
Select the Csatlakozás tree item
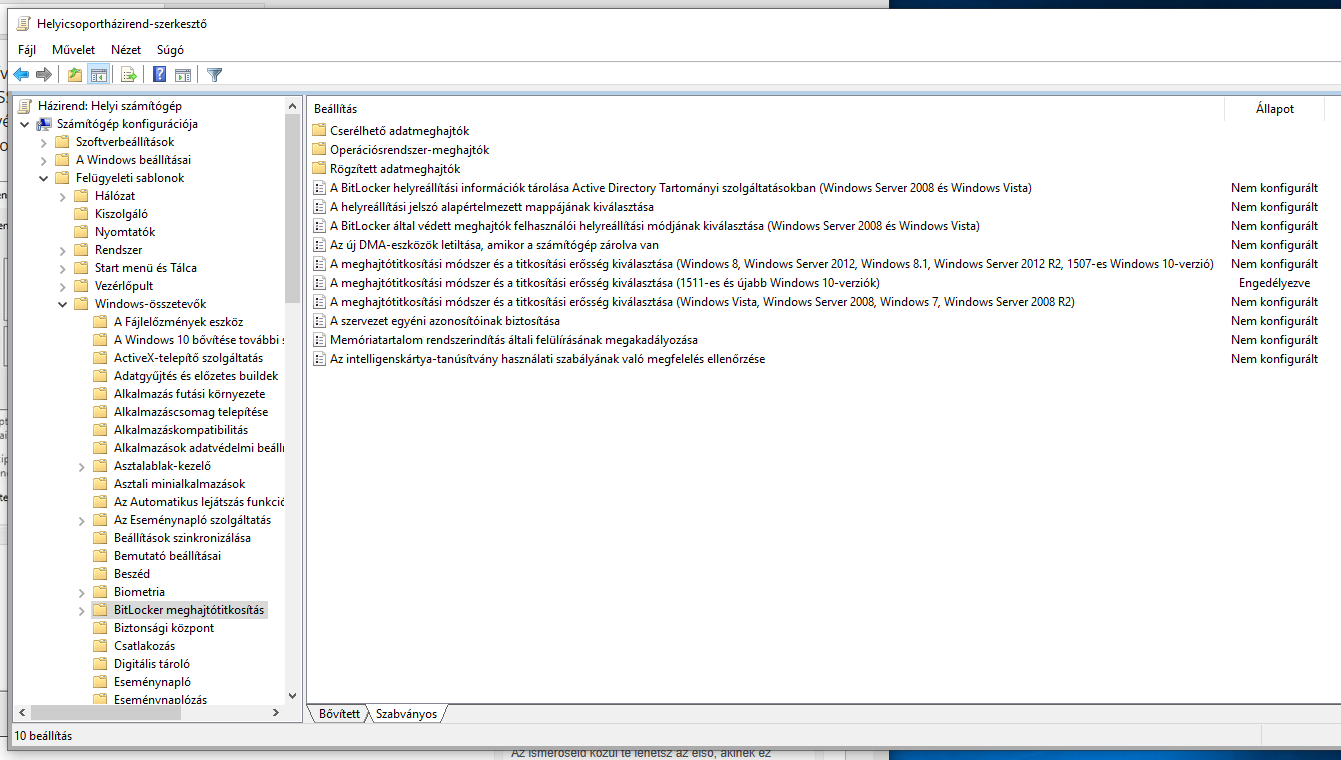click(144, 646)
